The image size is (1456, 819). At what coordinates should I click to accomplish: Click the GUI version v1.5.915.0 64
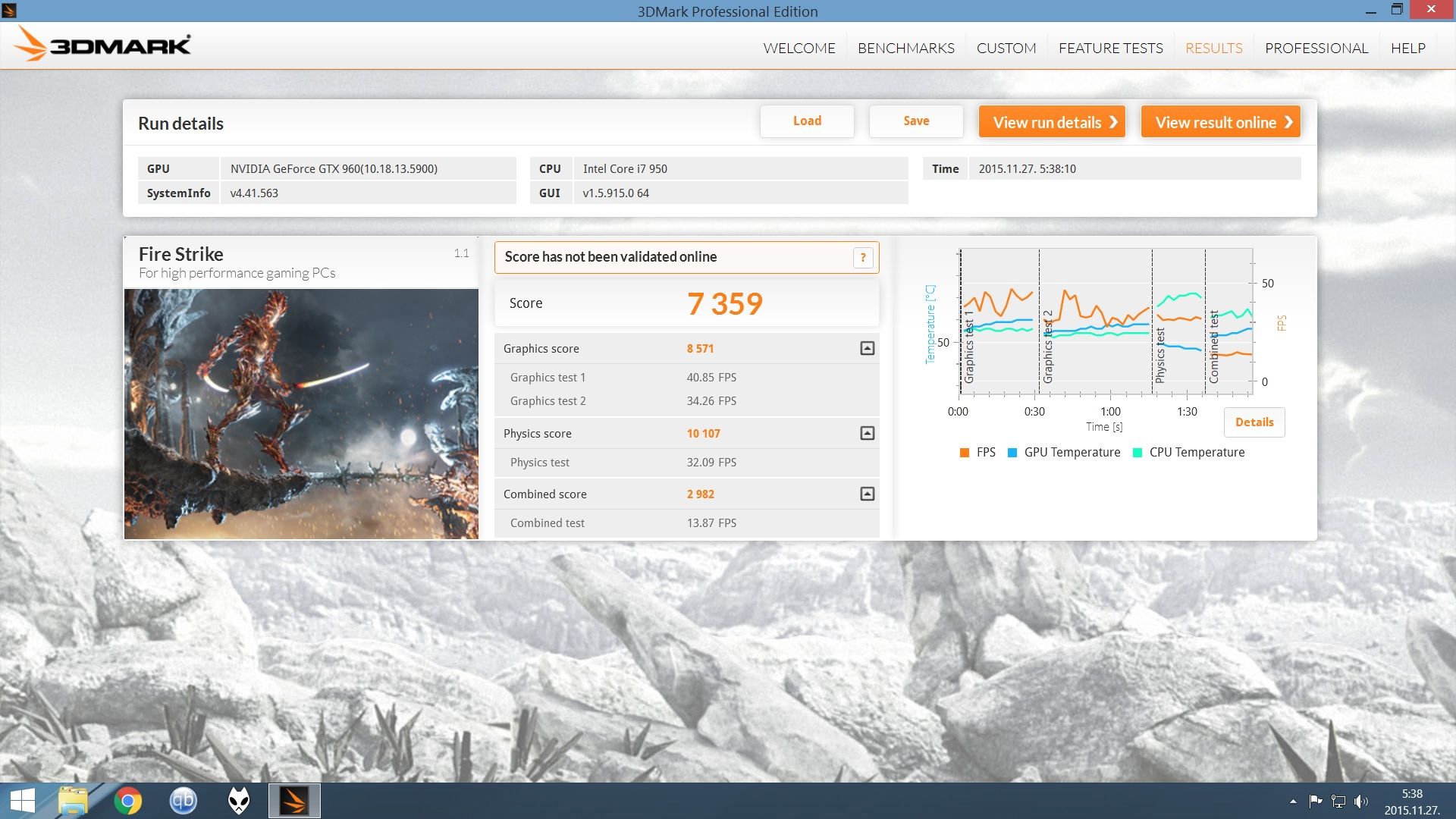pyautogui.click(x=616, y=193)
